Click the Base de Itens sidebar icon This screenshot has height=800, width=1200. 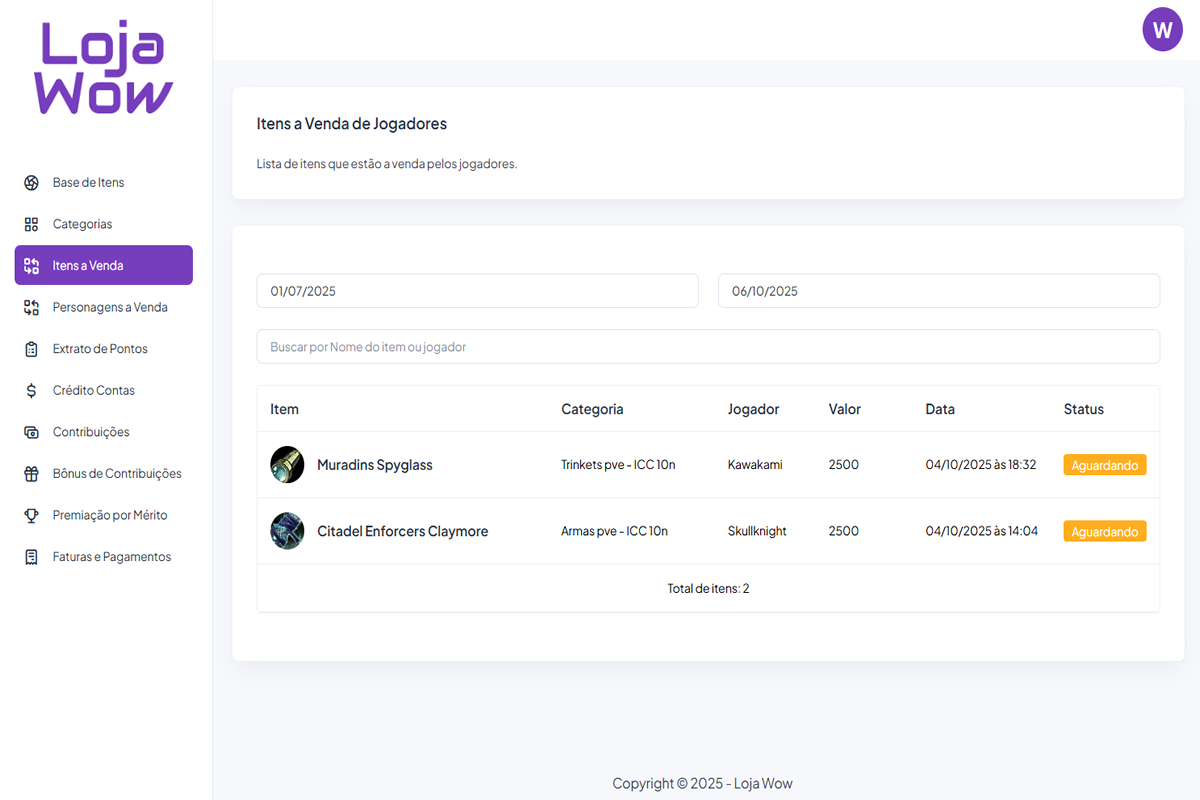31,183
